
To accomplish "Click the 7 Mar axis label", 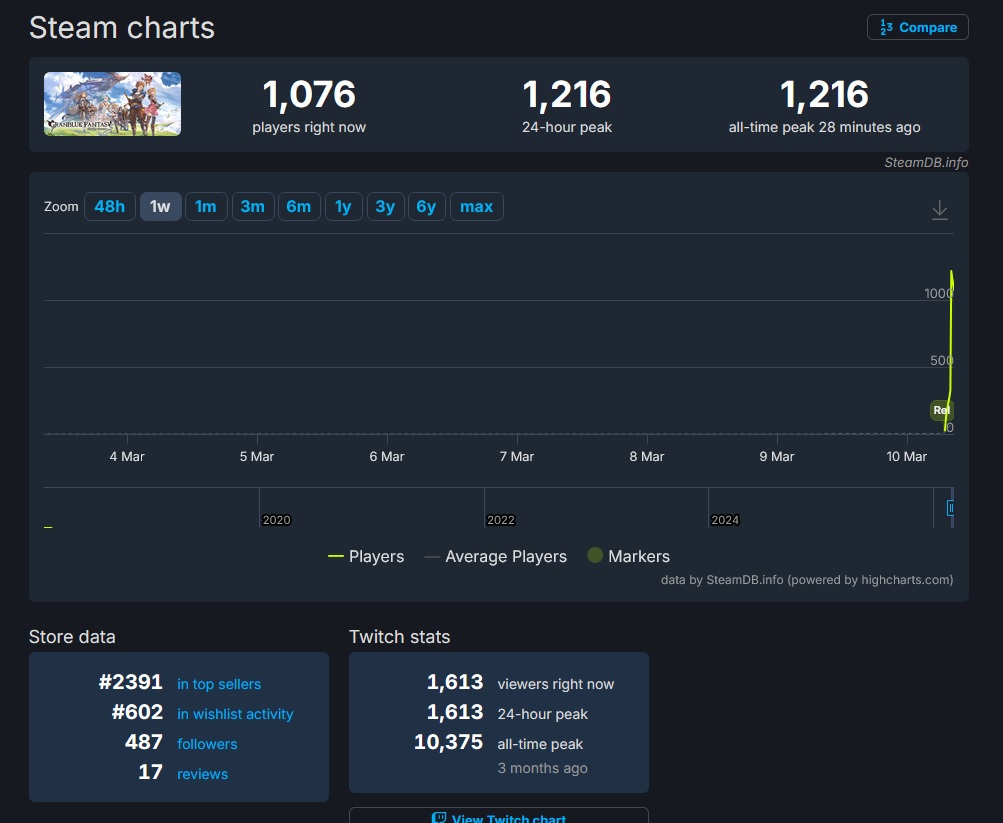I will coord(517,457).
